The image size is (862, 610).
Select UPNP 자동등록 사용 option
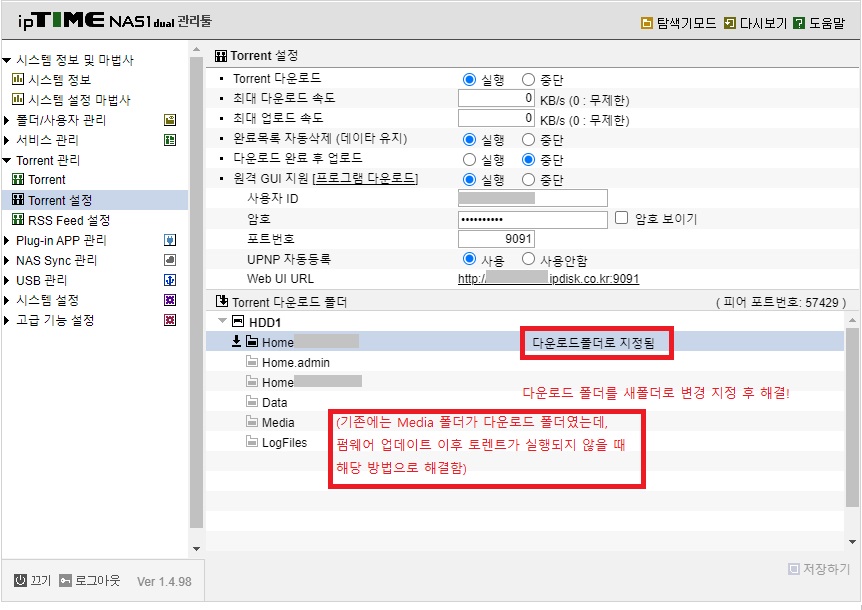point(469,259)
